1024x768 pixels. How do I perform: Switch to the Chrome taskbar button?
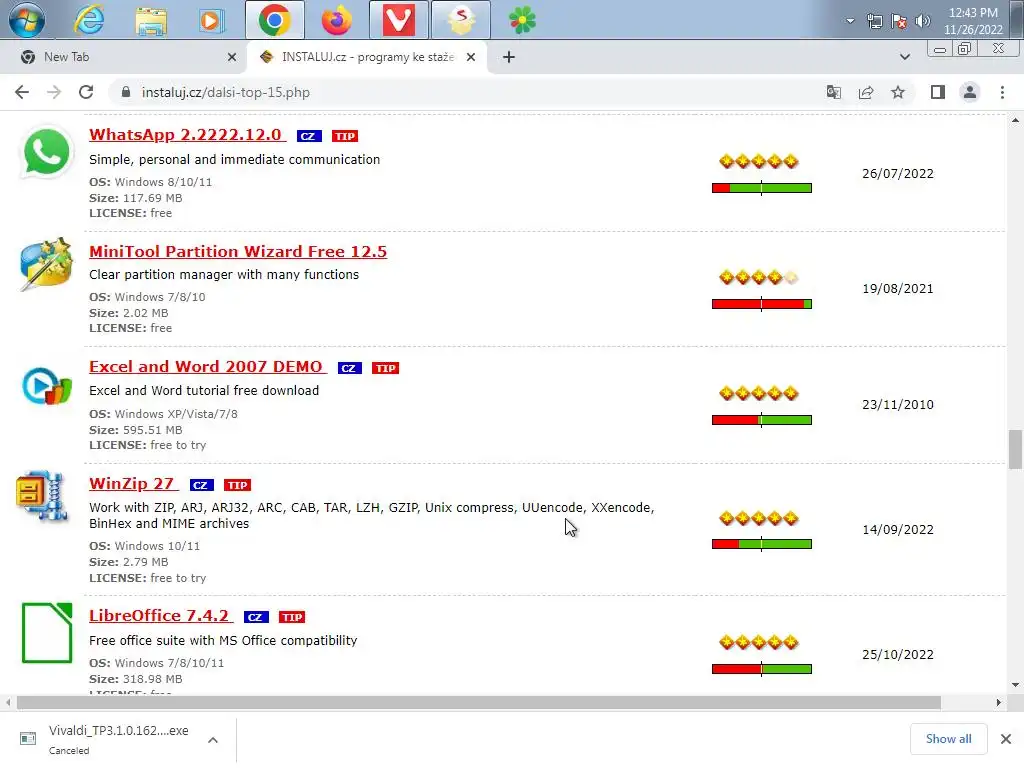coord(274,20)
